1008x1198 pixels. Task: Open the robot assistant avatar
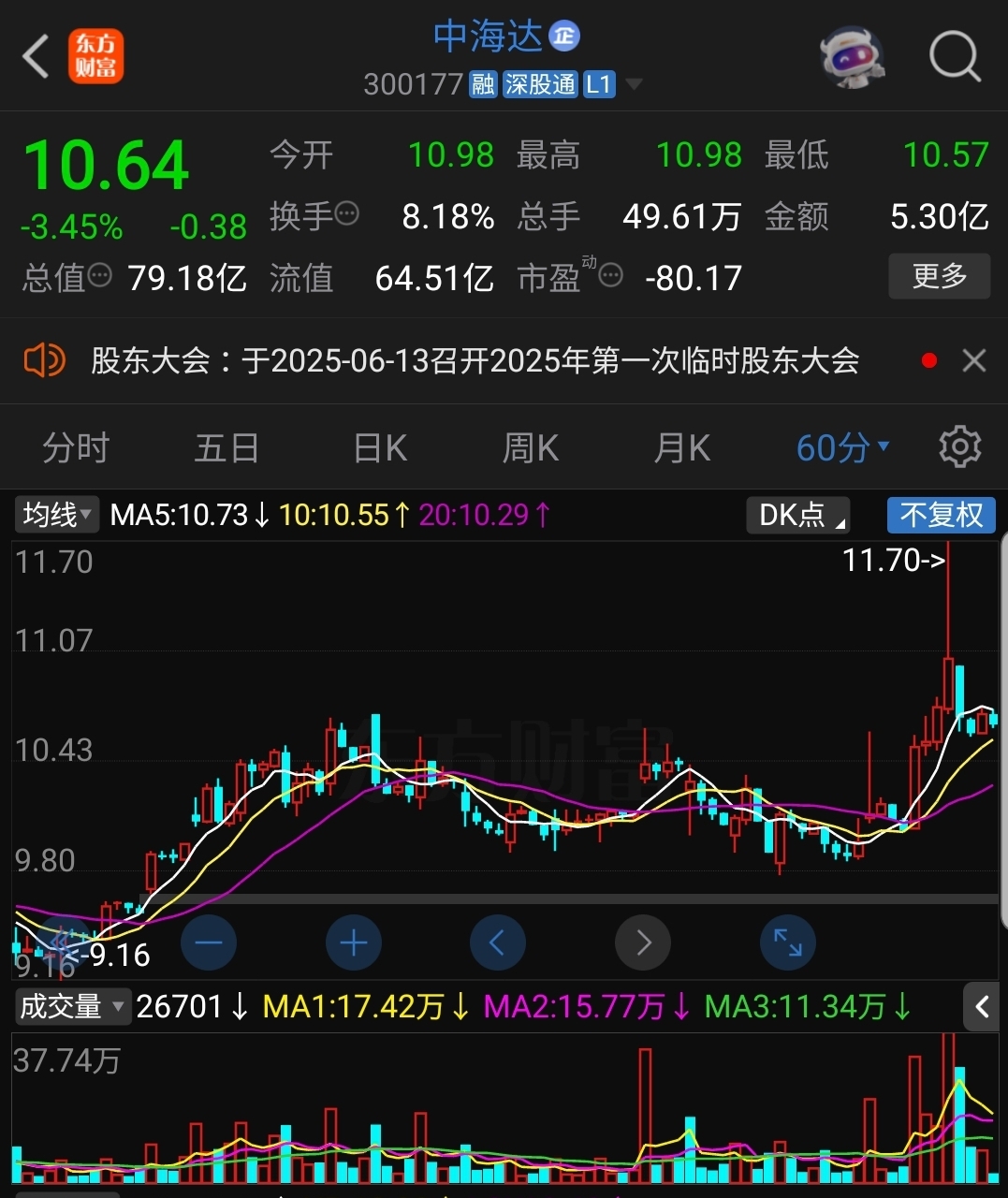pyautogui.click(x=851, y=56)
